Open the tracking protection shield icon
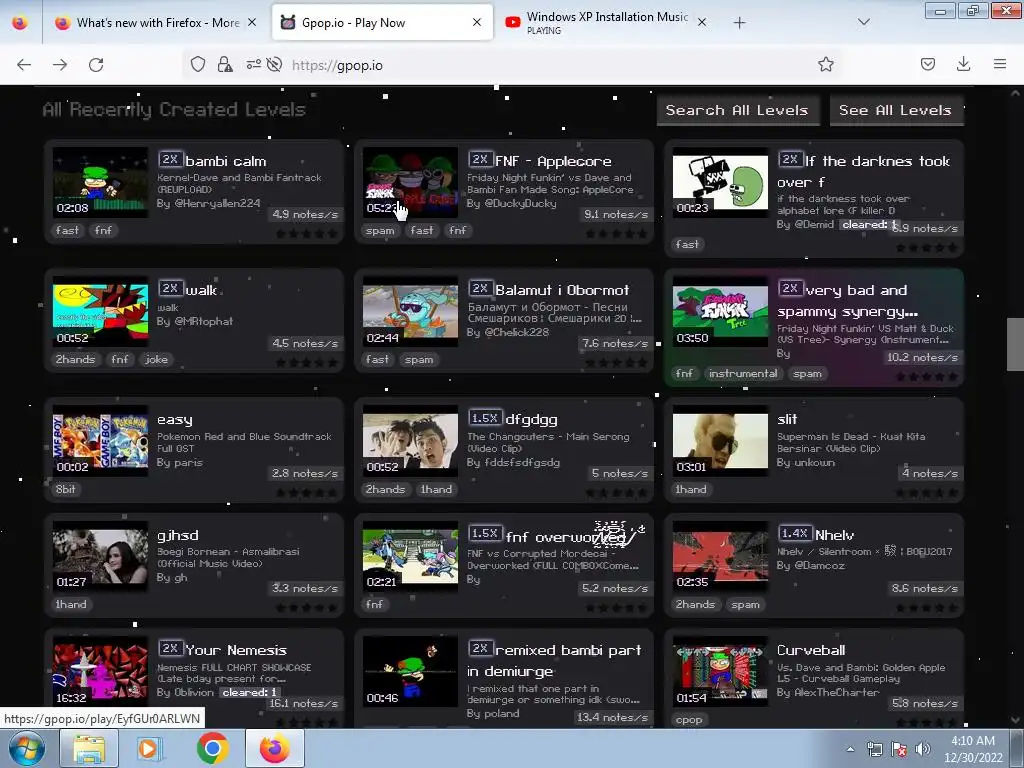The height and width of the screenshot is (768, 1024). pos(198,65)
